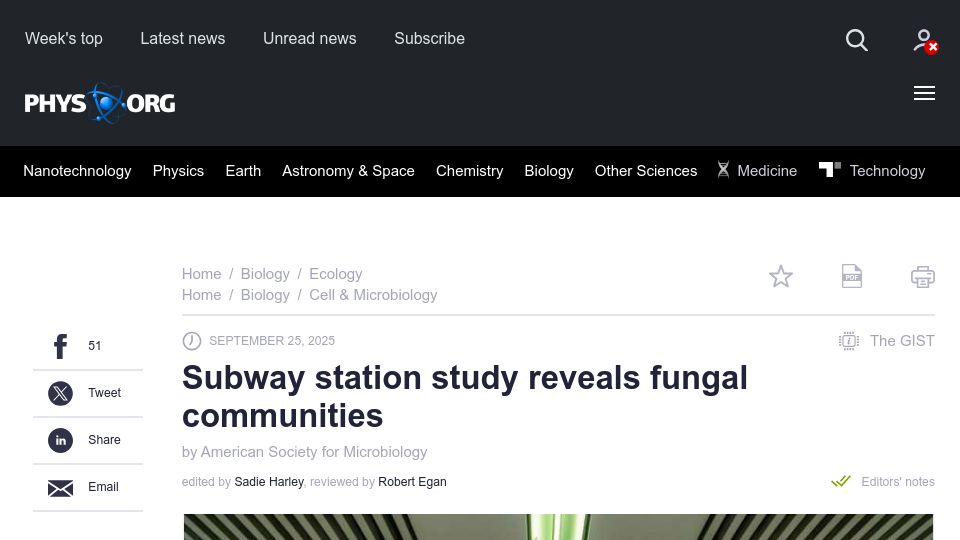Click Biology in Ecology breadcrumb

[265, 274]
